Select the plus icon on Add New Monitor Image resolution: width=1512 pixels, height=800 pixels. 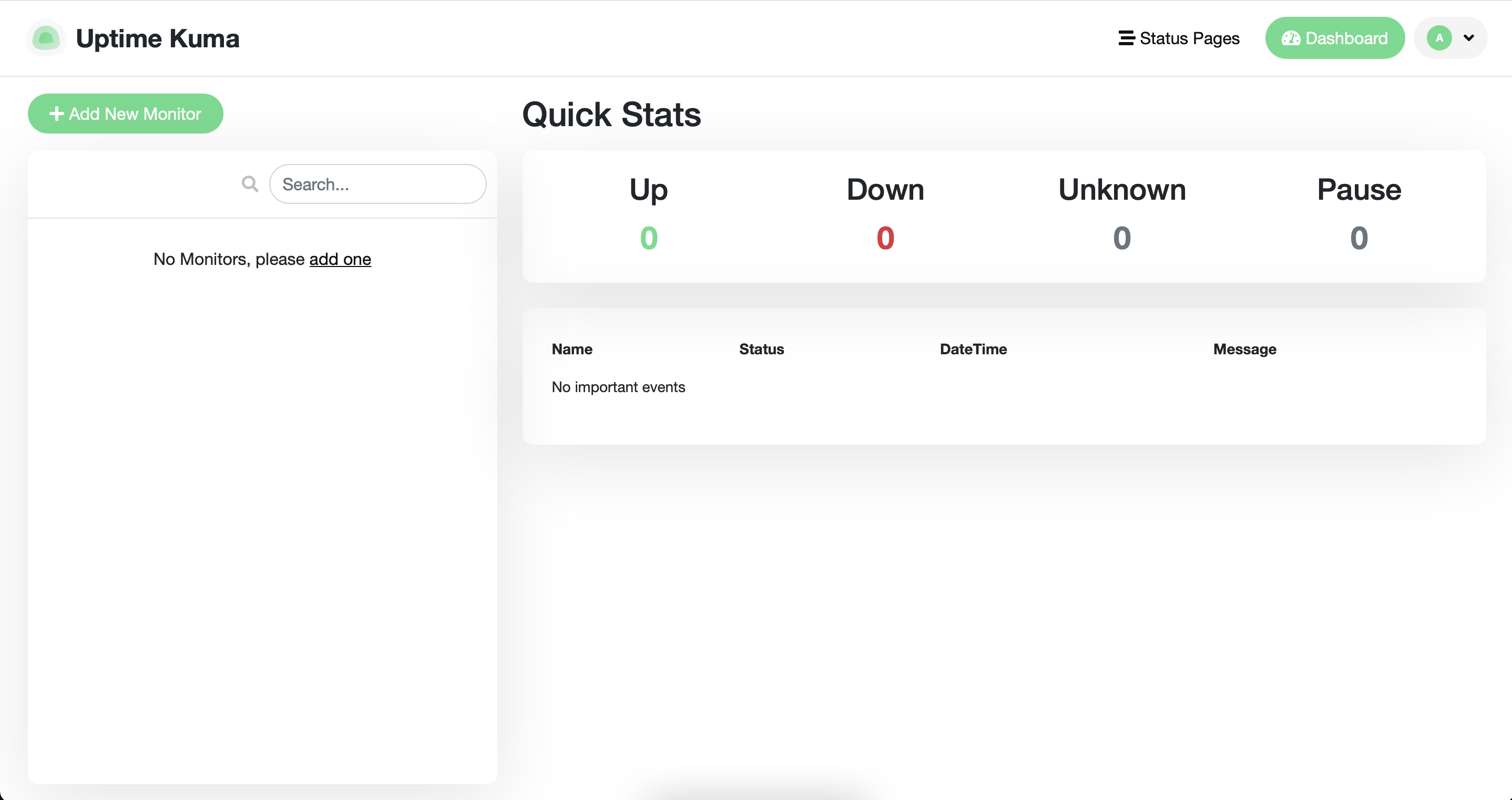pos(57,114)
